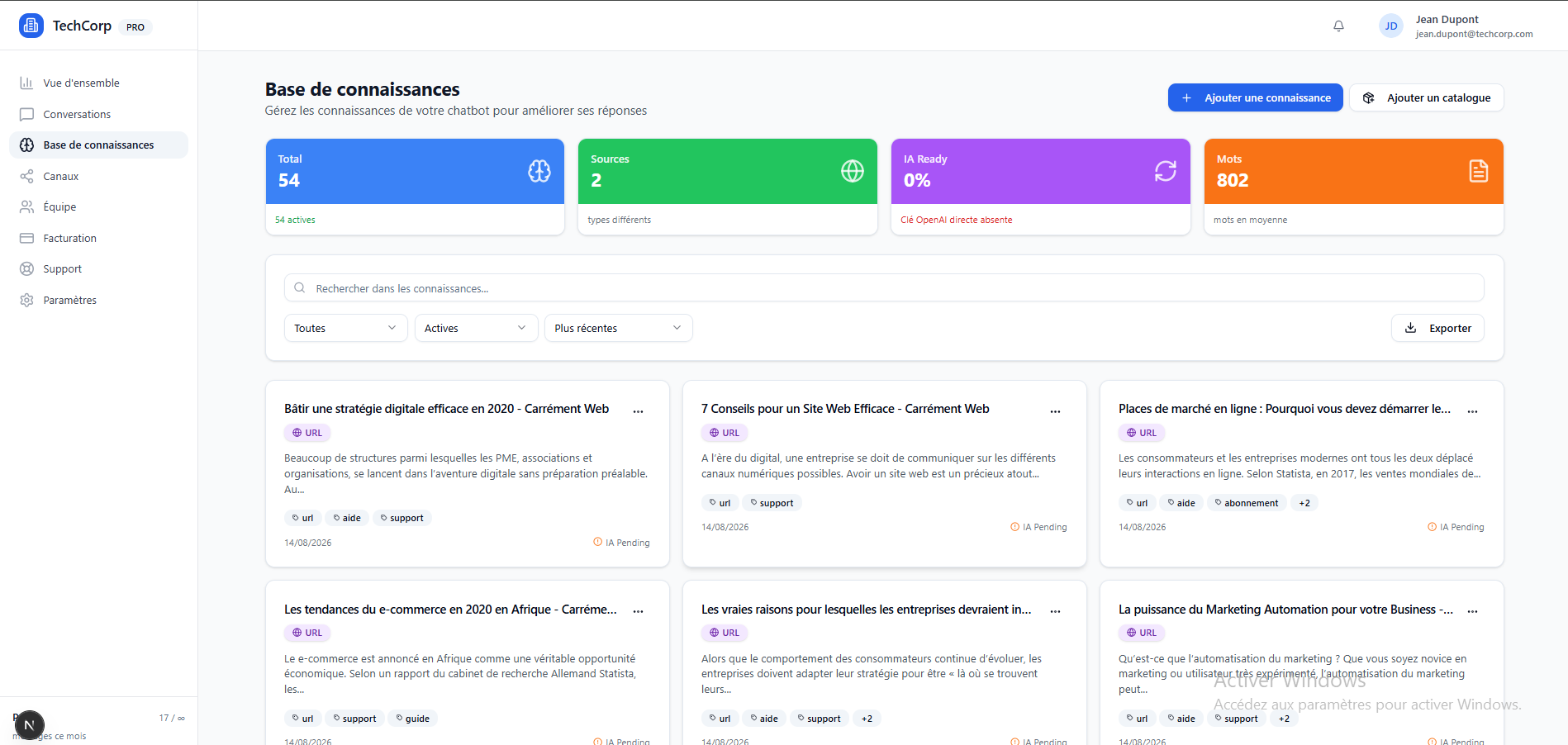The image size is (1568, 745).
Task: Open Bâtir une stratégie digitale efficace card title
Action: click(x=446, y=409)
